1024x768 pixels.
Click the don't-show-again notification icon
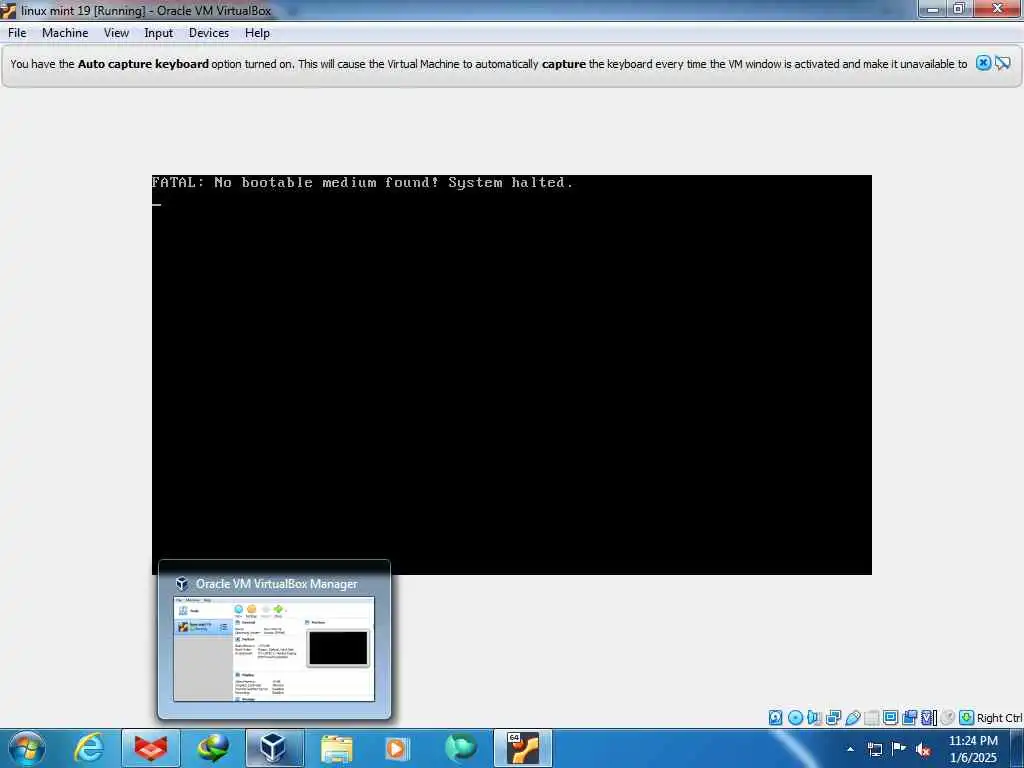click(1002, 63)
